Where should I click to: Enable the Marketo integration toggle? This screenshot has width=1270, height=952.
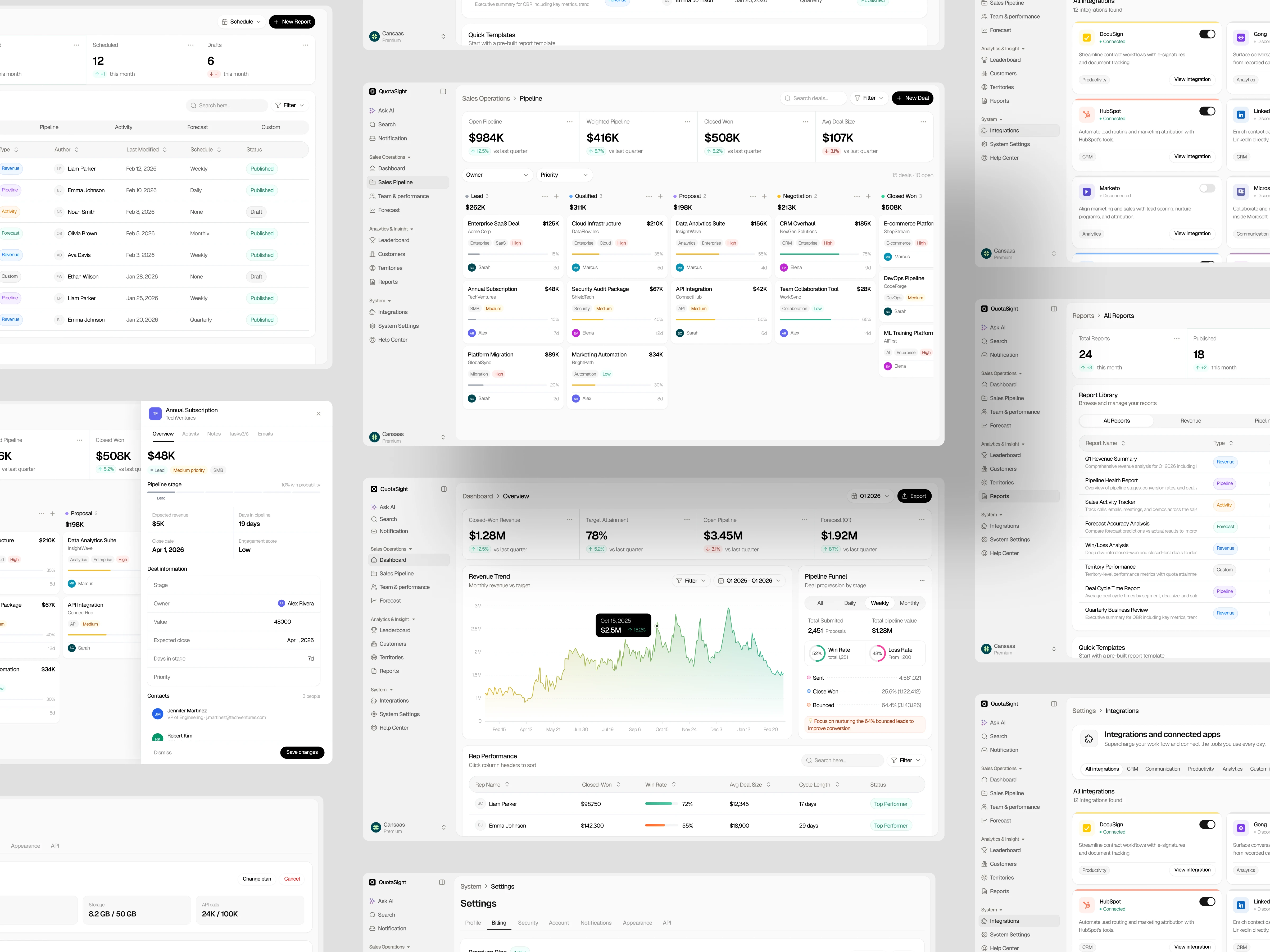[x=1207, y=188]
